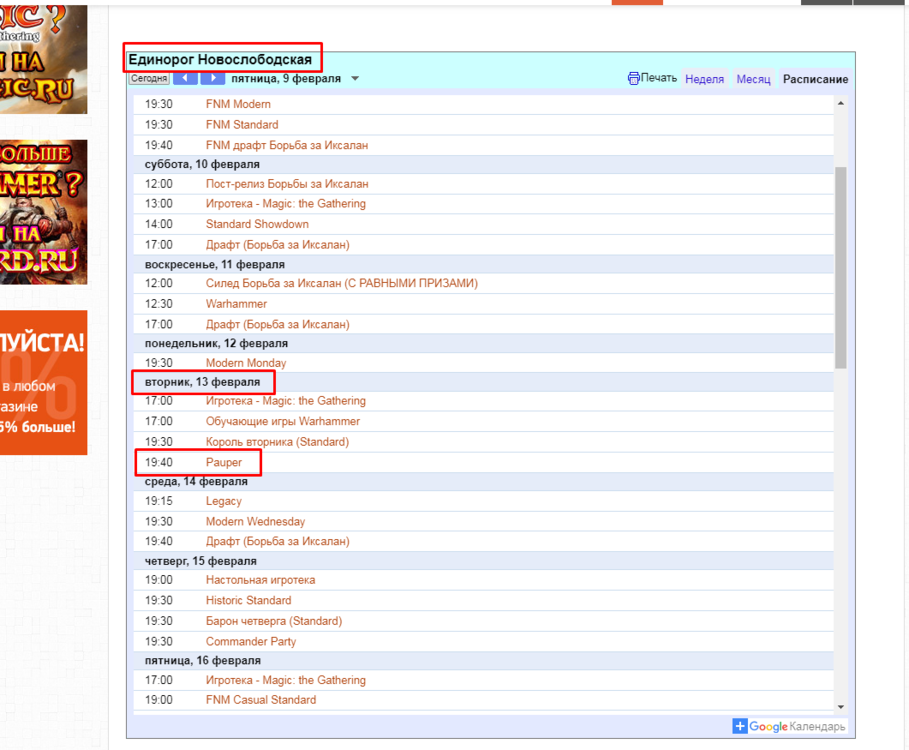
Task: Click the next period arrow button
Action: [x=212, y=78]
